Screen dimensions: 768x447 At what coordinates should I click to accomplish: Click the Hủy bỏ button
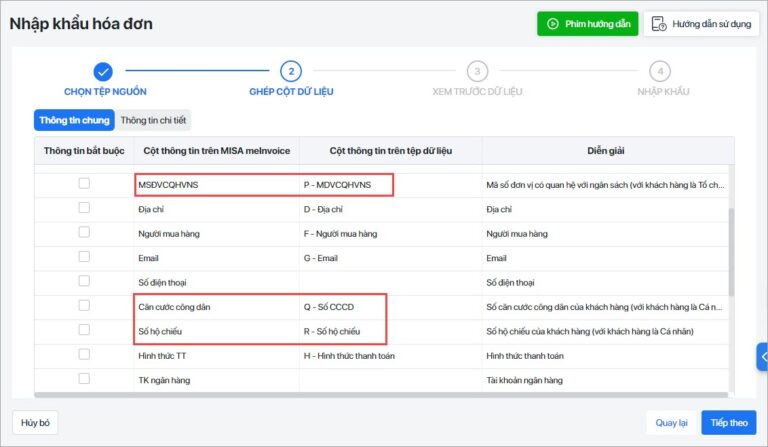point(35,423)
